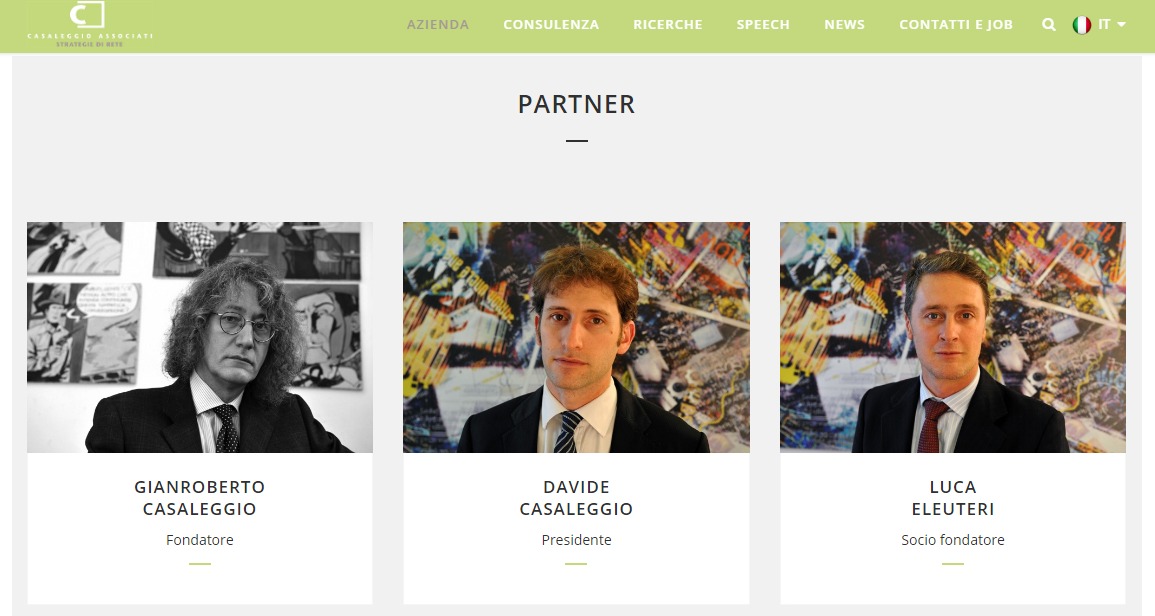Open the right-hand partner photo
This screenshot has width=1155, height=616.
click(952, 337)
